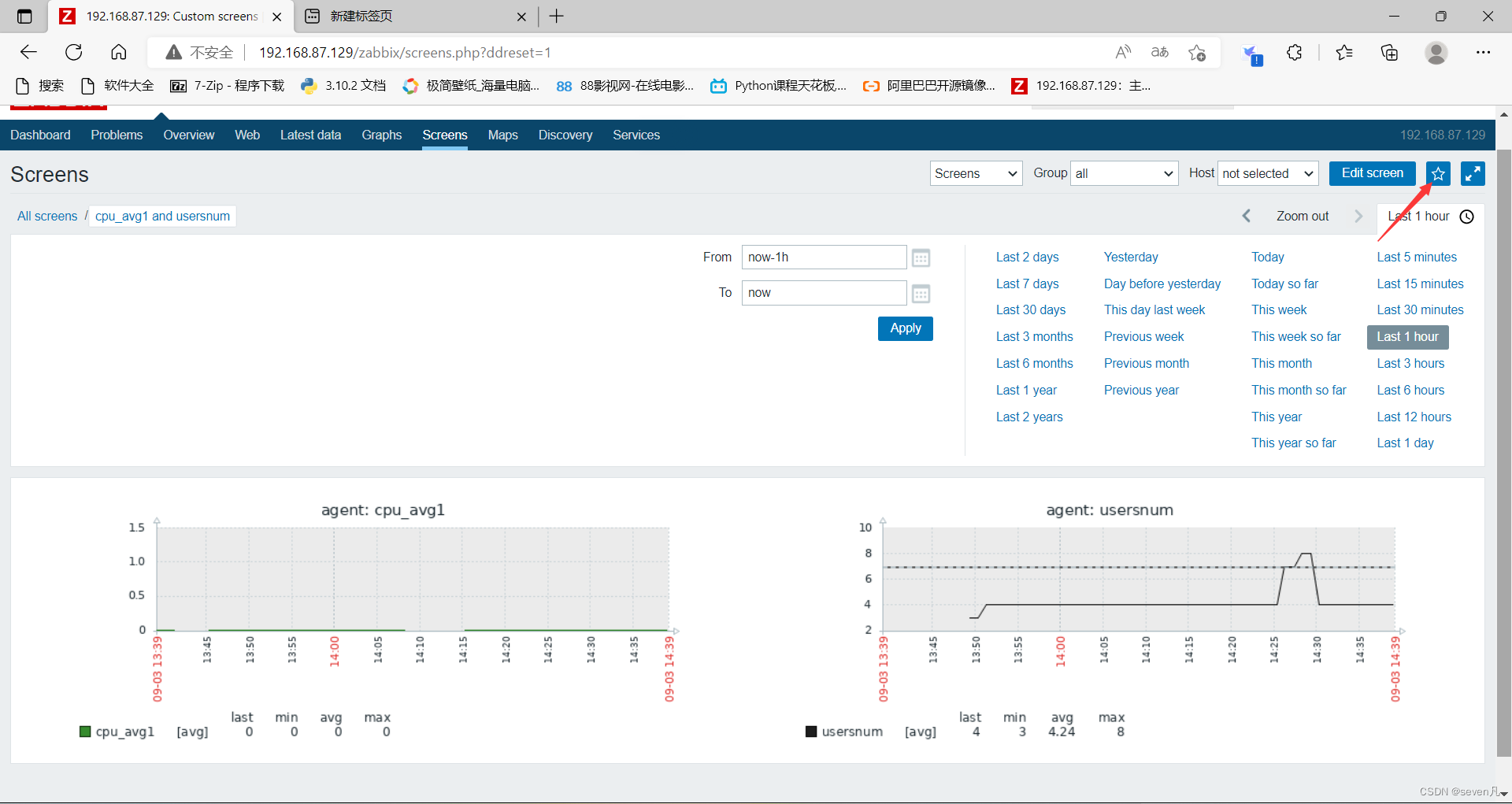The image size is (1512, 804).
Task: Open new browser tab with plus
Action: [x=557, y=16]
